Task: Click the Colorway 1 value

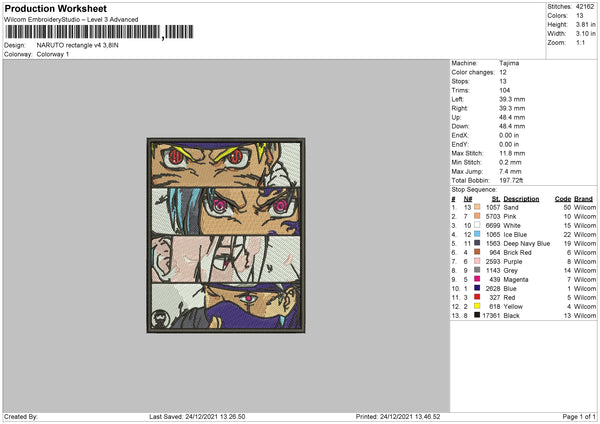Action: (x=53, y=54)
